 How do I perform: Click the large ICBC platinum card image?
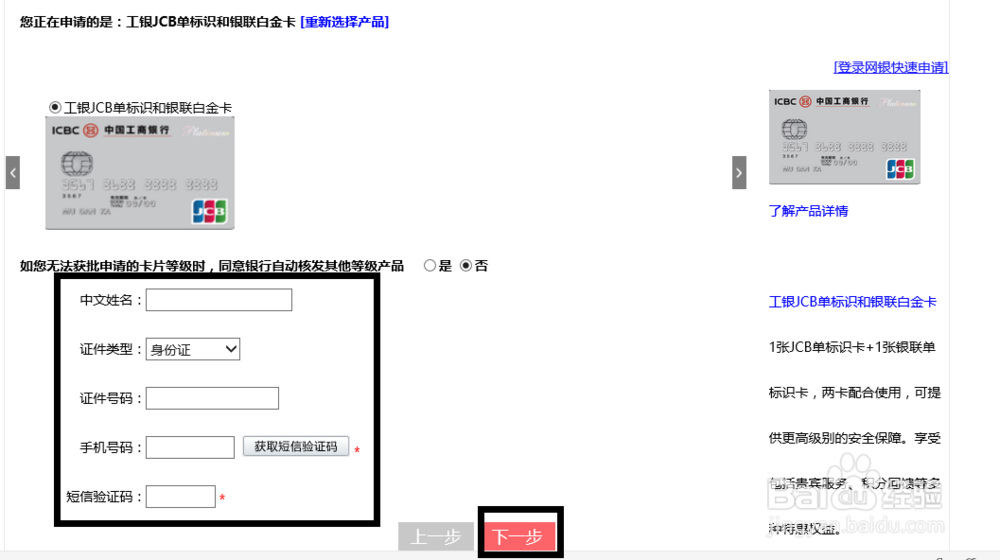tap(140, 173)
